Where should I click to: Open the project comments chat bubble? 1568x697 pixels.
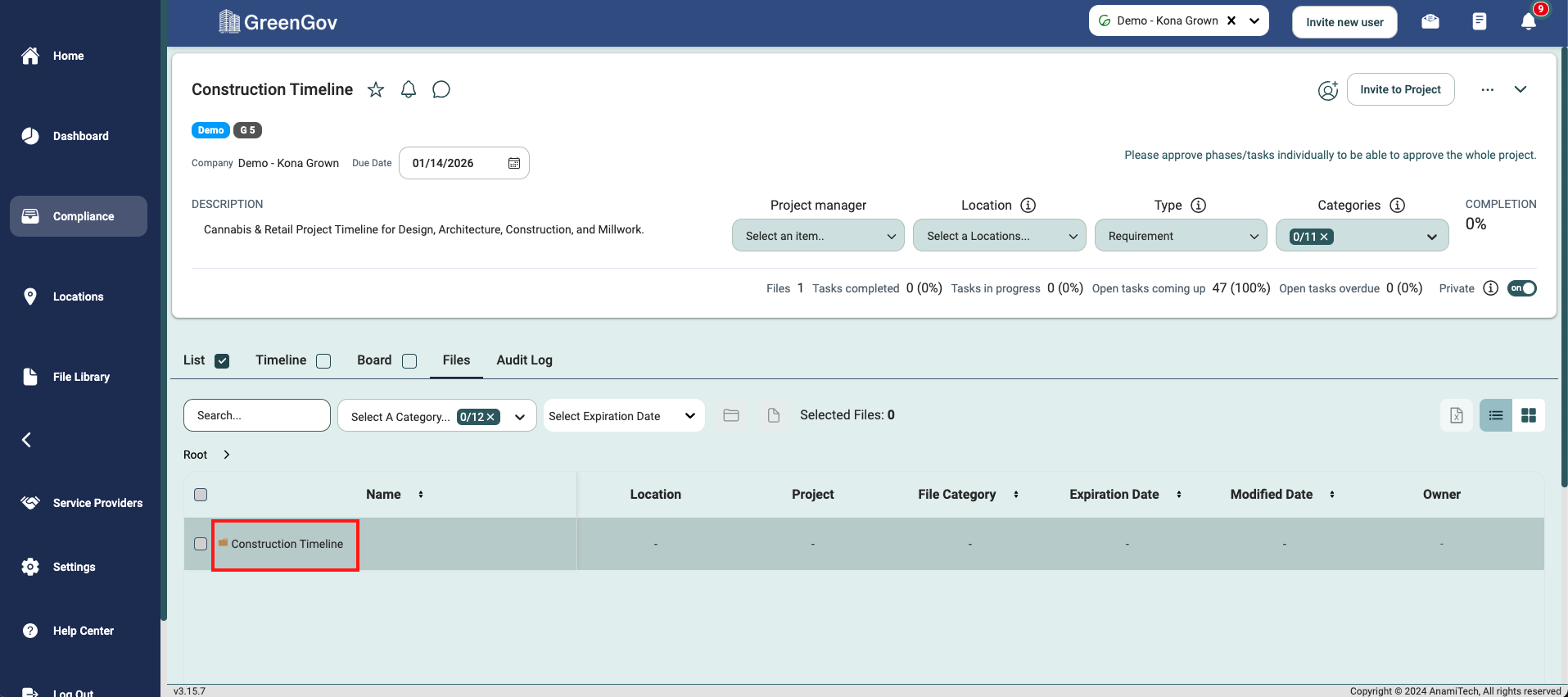click(441, 89)
